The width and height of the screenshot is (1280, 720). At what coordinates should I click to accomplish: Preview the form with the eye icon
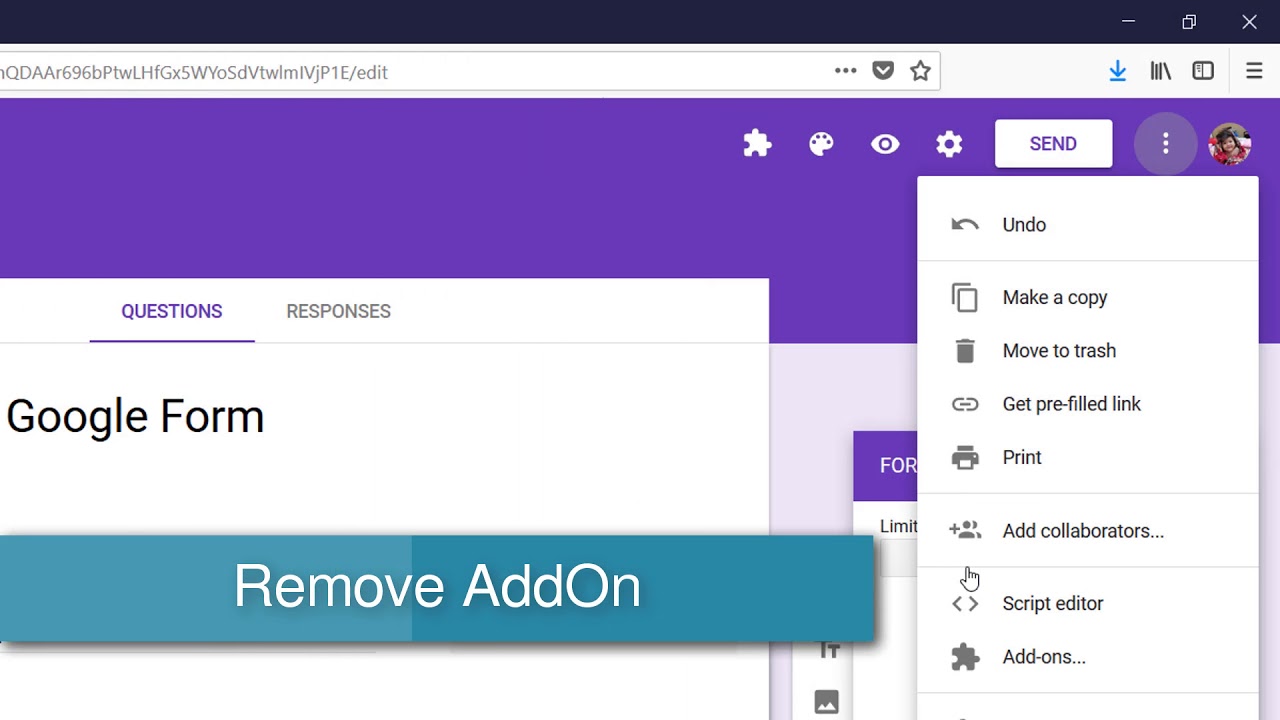click(x=885, y=144)
